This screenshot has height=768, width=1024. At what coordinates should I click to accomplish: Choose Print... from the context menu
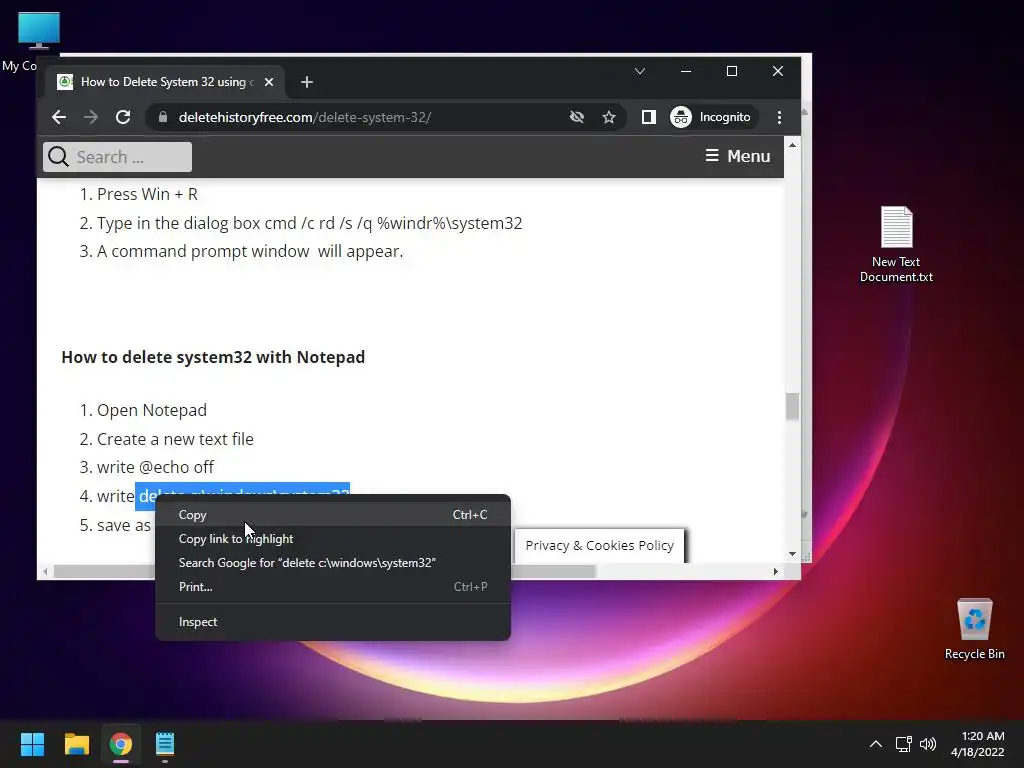pos(333,586)
